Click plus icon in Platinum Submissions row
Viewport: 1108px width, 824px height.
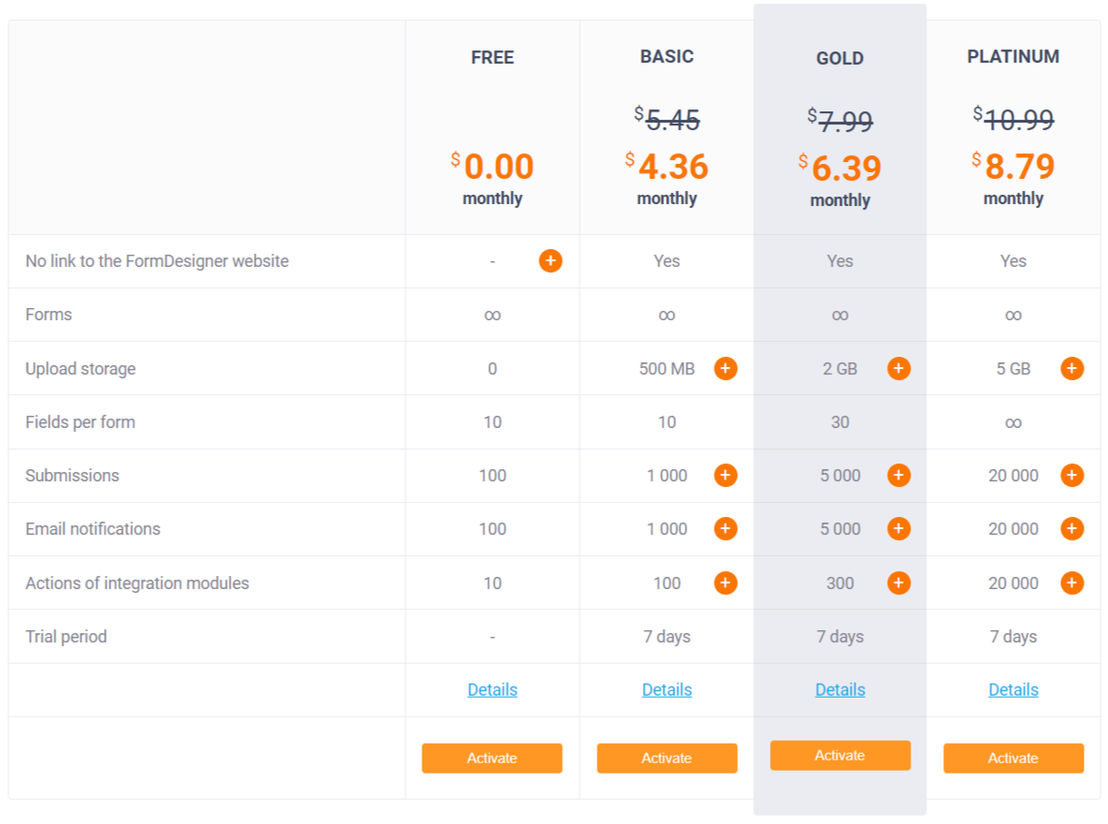coord(1071,475)
